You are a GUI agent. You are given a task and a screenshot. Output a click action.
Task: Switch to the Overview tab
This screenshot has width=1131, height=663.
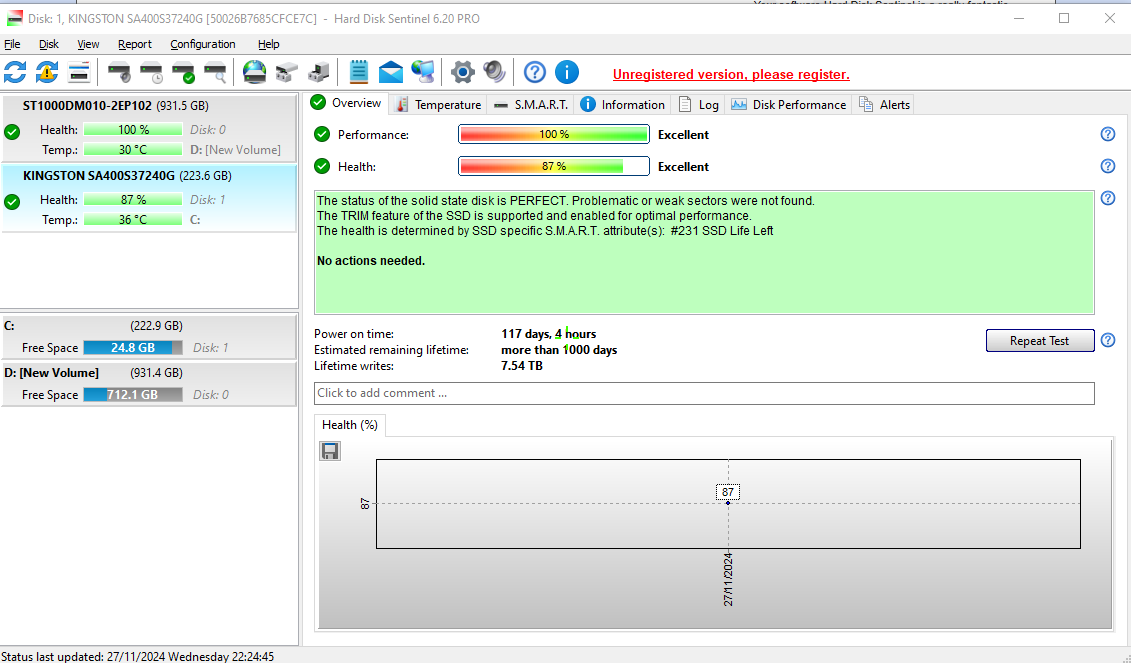(x=346, y=103)
